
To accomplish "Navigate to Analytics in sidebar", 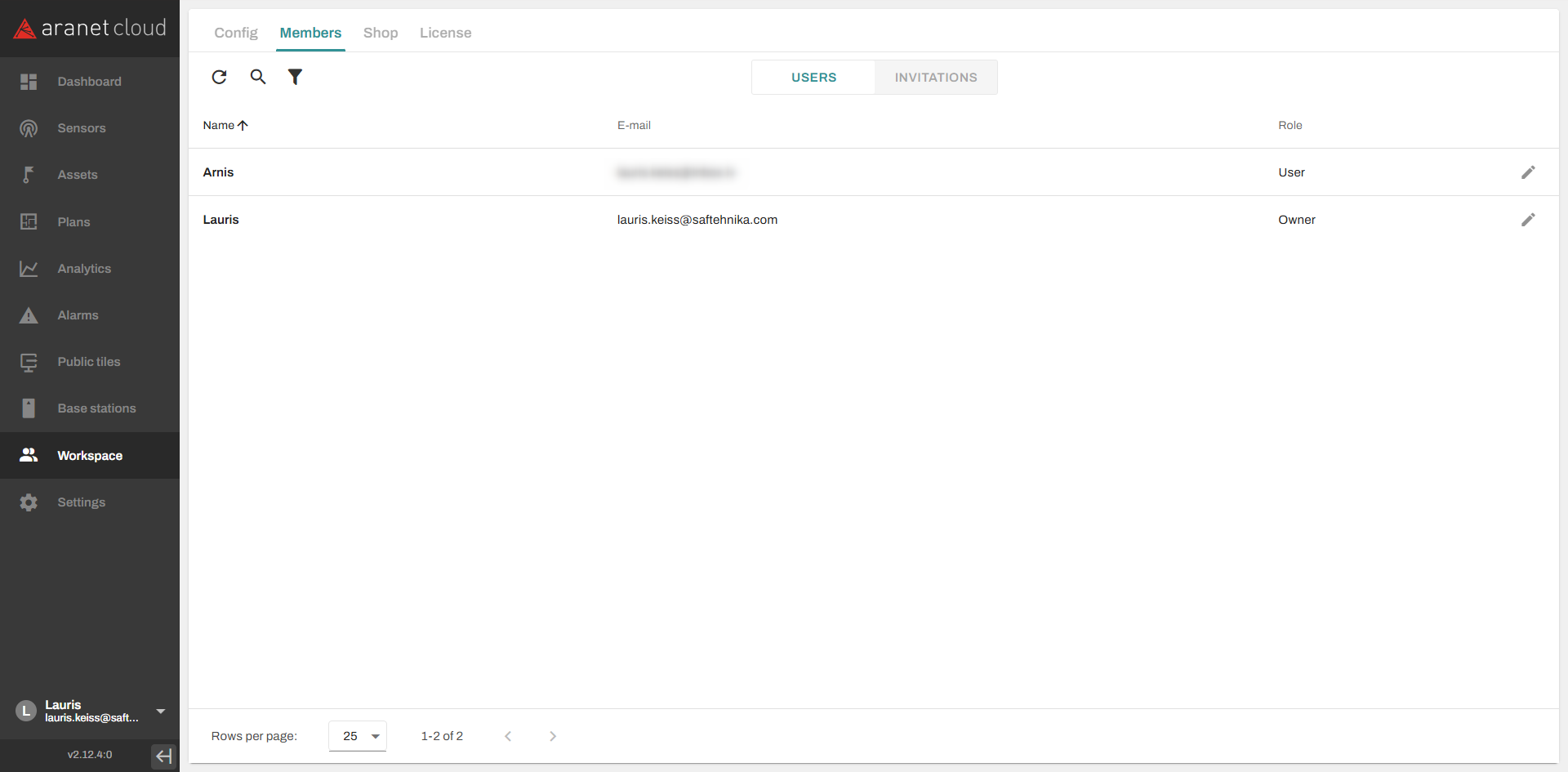I will (83, 269).
